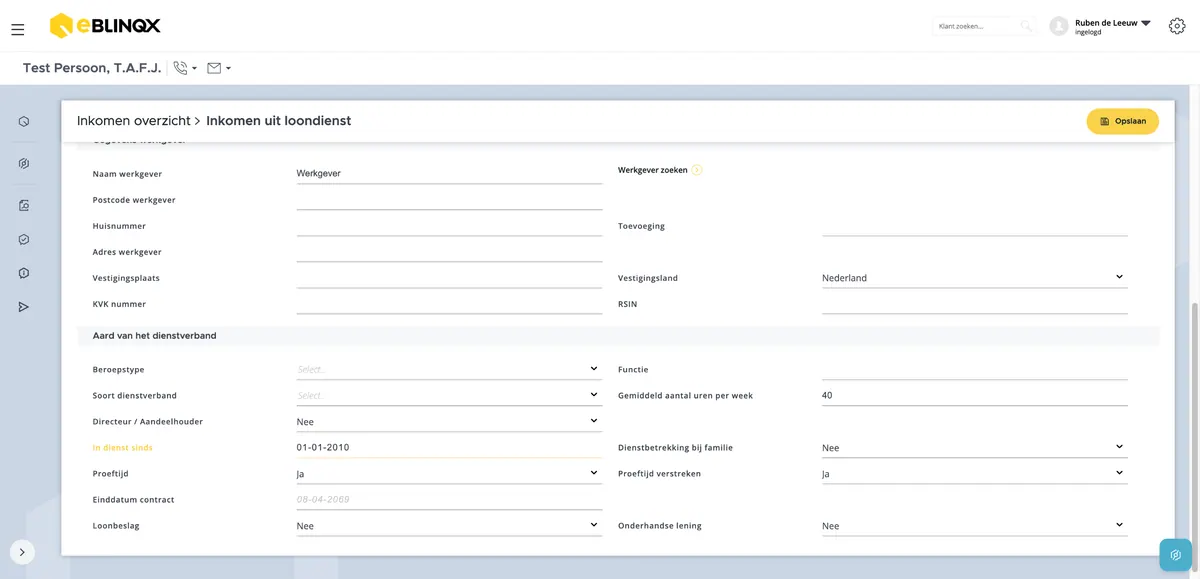Click the teal floating icon button
The image size is (1200, 579).
click(1176, 555)
